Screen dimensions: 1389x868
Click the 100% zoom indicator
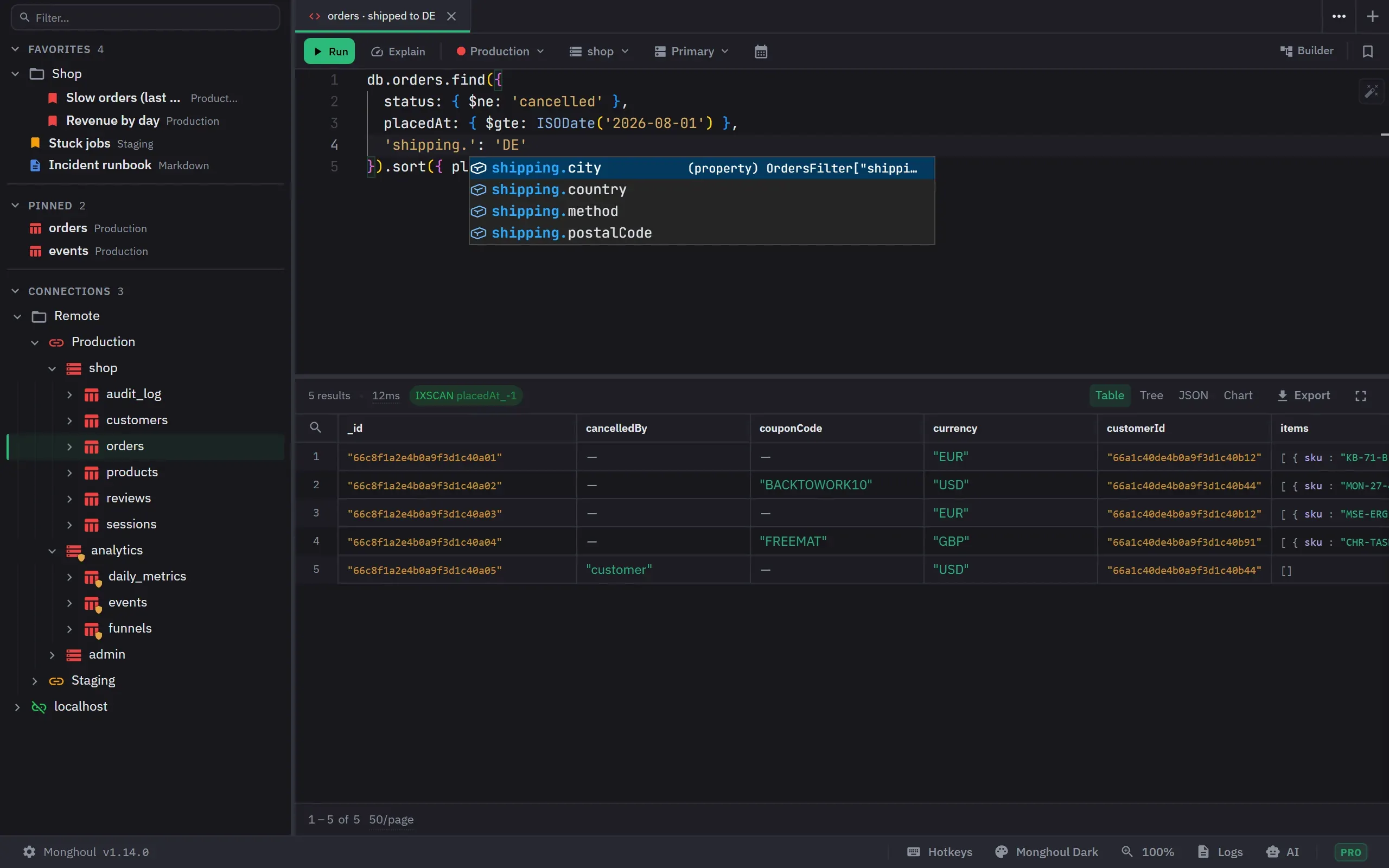click(1148, 852)
